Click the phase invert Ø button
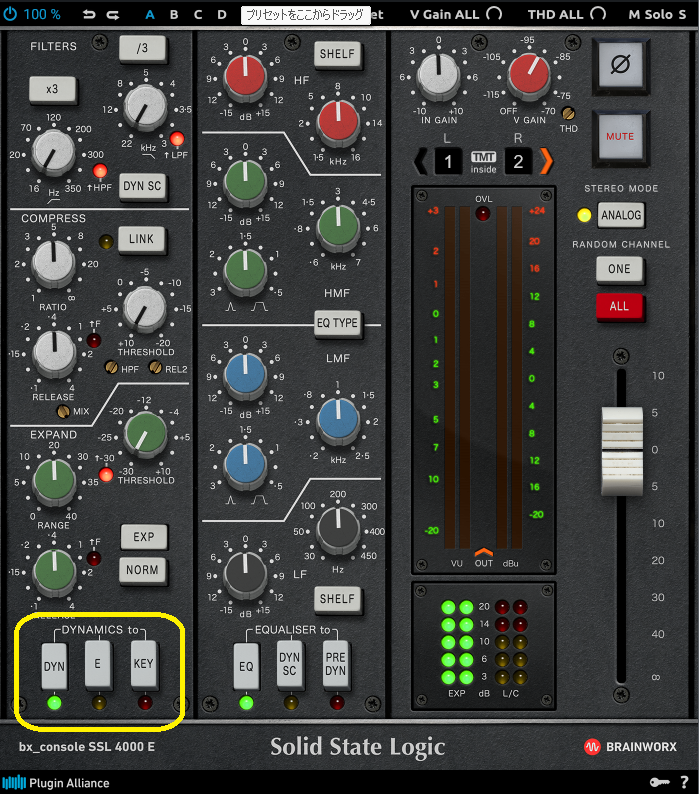Screen dimensions: 699x794 coord(620,65)
